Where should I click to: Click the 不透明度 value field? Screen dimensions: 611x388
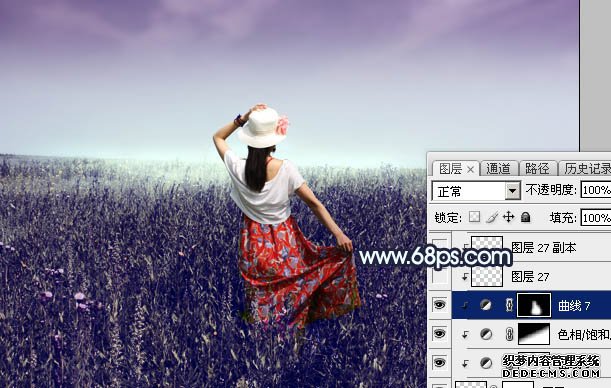tap(596, 190)
